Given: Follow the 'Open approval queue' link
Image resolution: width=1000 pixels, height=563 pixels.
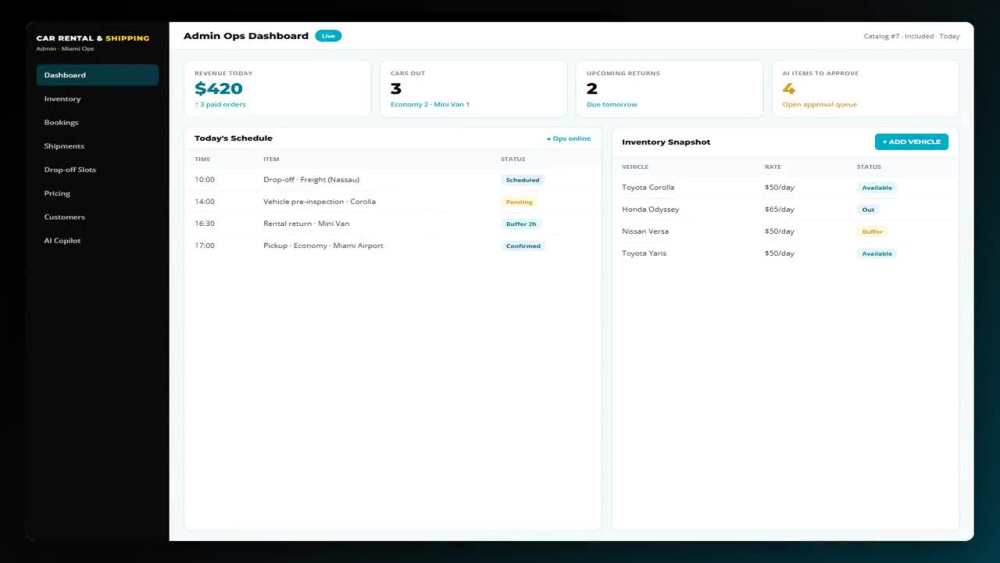Looking at the screenshot, I should pyautogui.click(x=820, y=105).
